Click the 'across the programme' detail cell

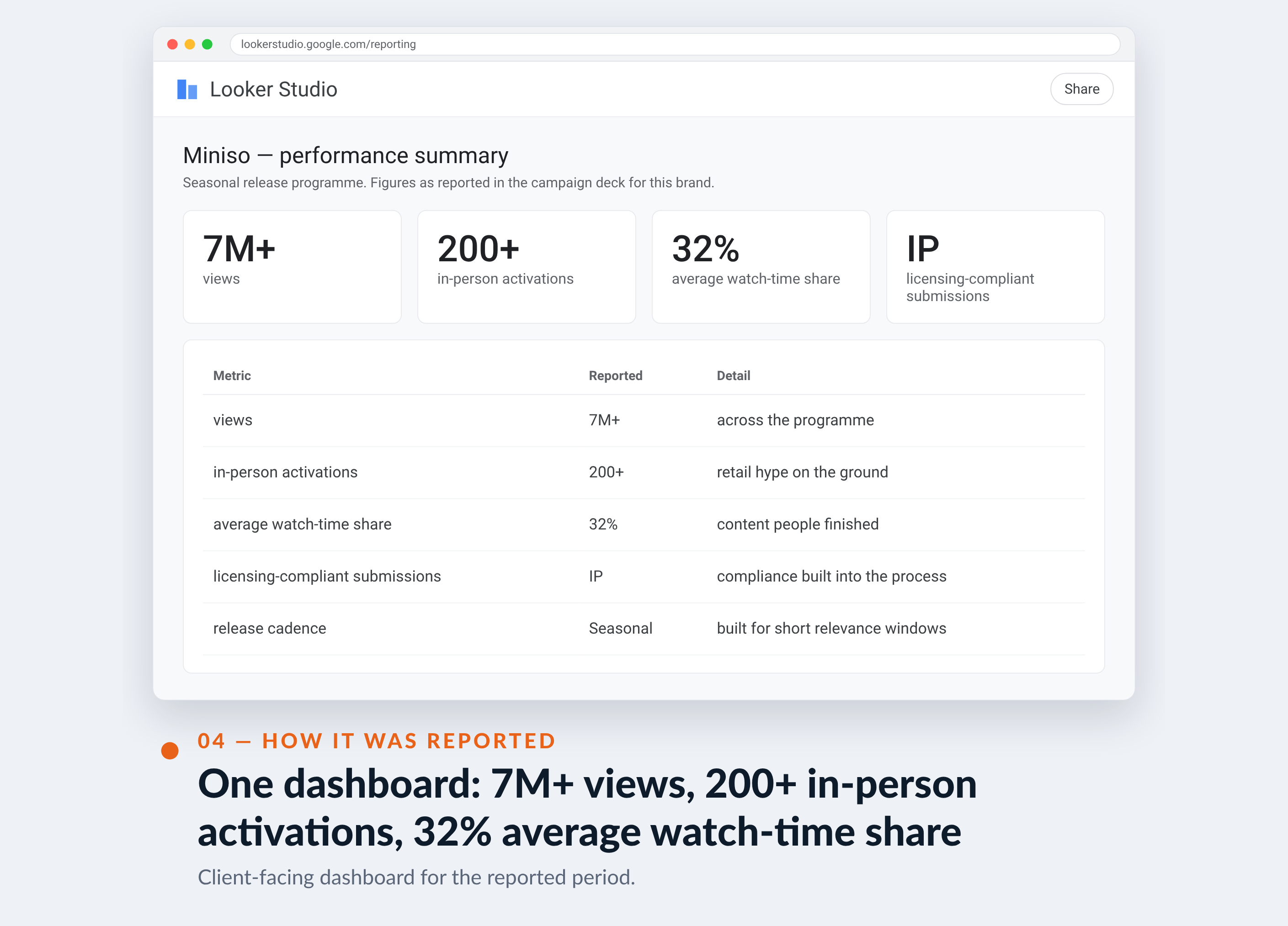(795, 420)
